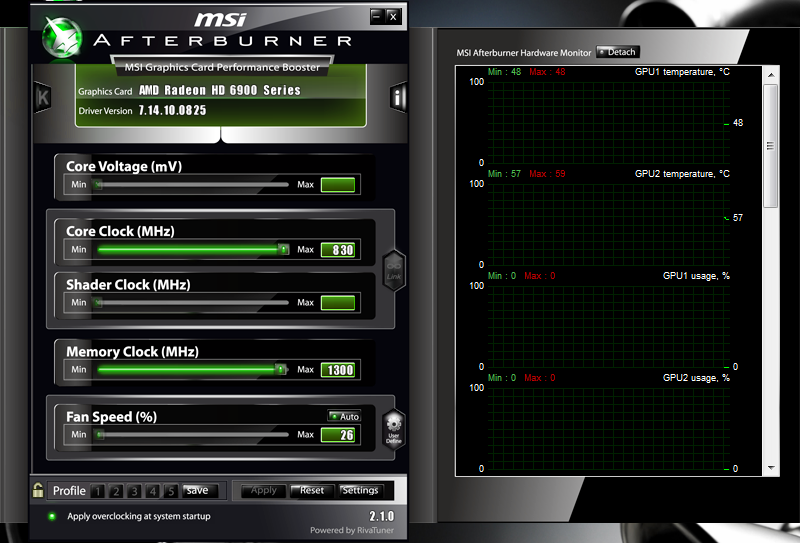Detach the Hardware Monitor panel
Image resolution: width=800 pixels, height=543 pixels.
pos(617,52)
